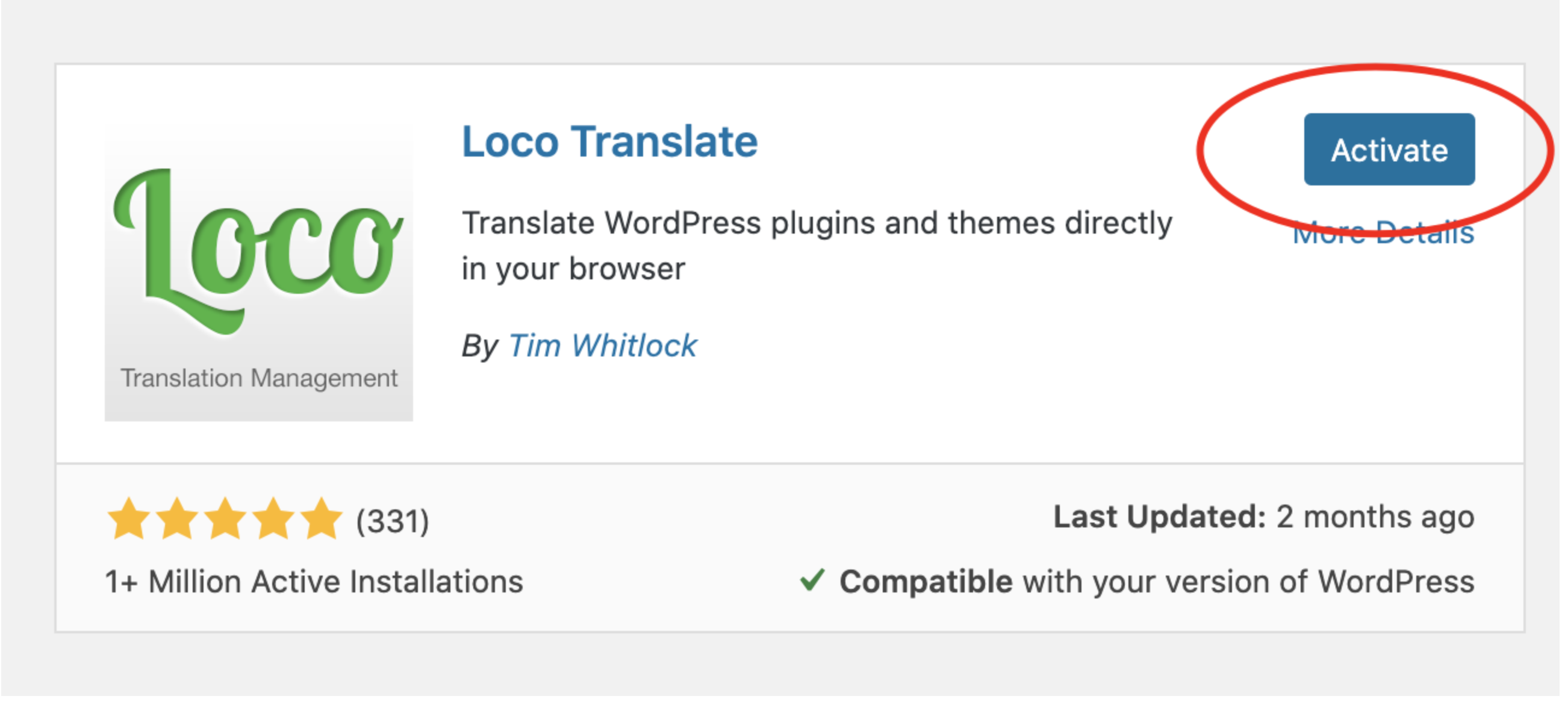Open the Loco Translate plugin title
This screenshot has width=1568, height=702.
pos(609,142)
